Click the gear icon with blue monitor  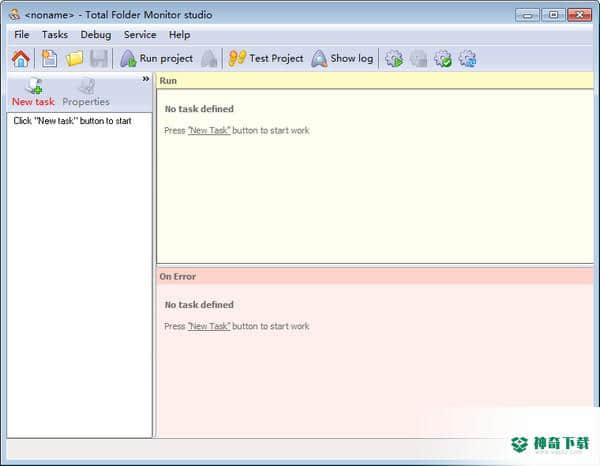(x=467, y=59)
